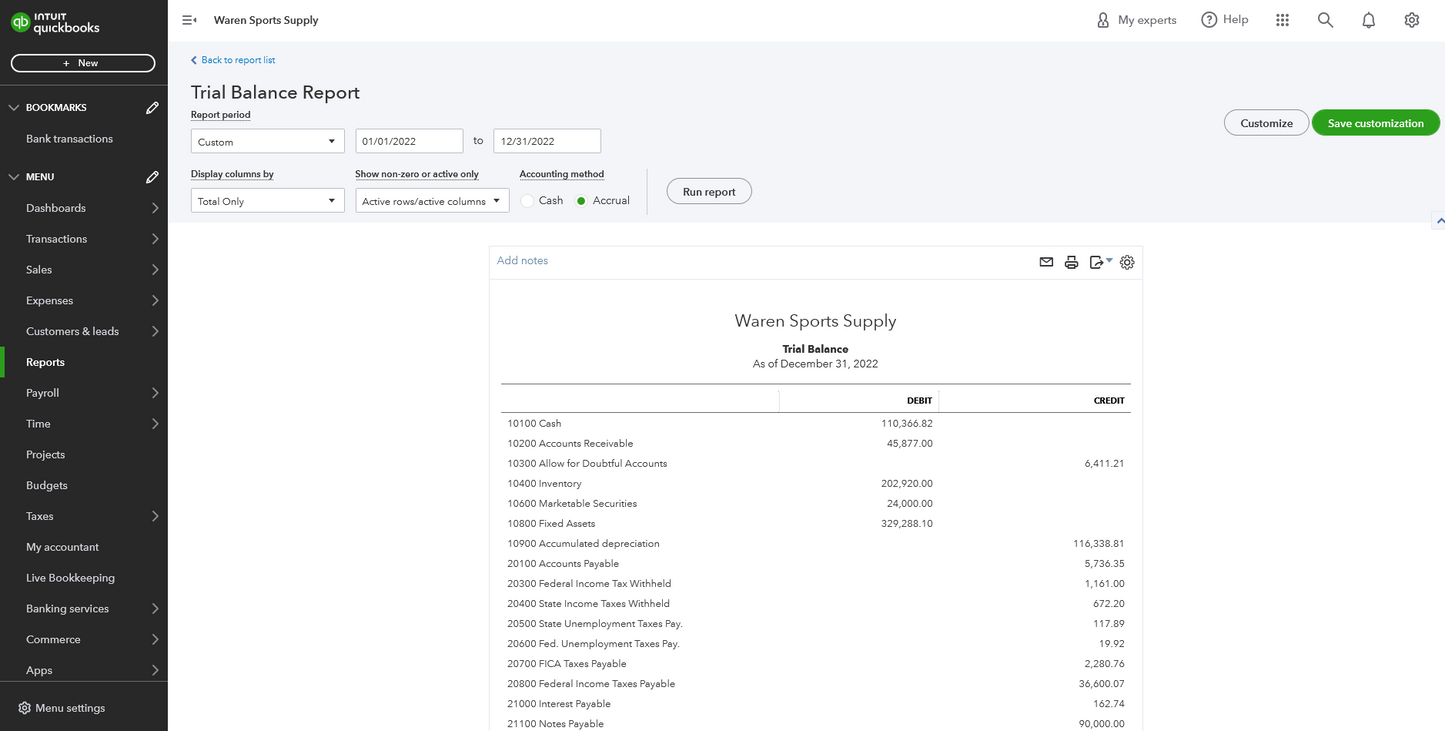Email the report icon
This screenshot has width=1445, height=731.
coord(1046,262)
